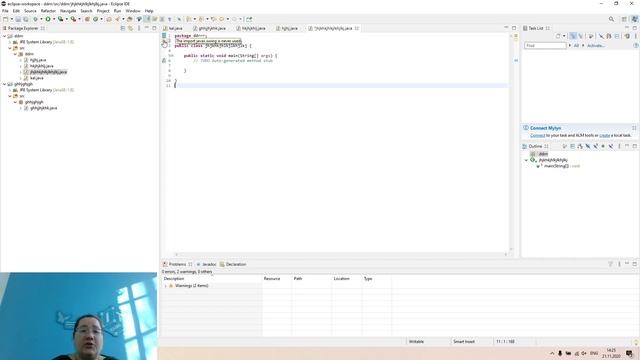Toggle Categorized presentation in Task List
This screenshot has height=360, width=640.
click(x=573, y=36)
